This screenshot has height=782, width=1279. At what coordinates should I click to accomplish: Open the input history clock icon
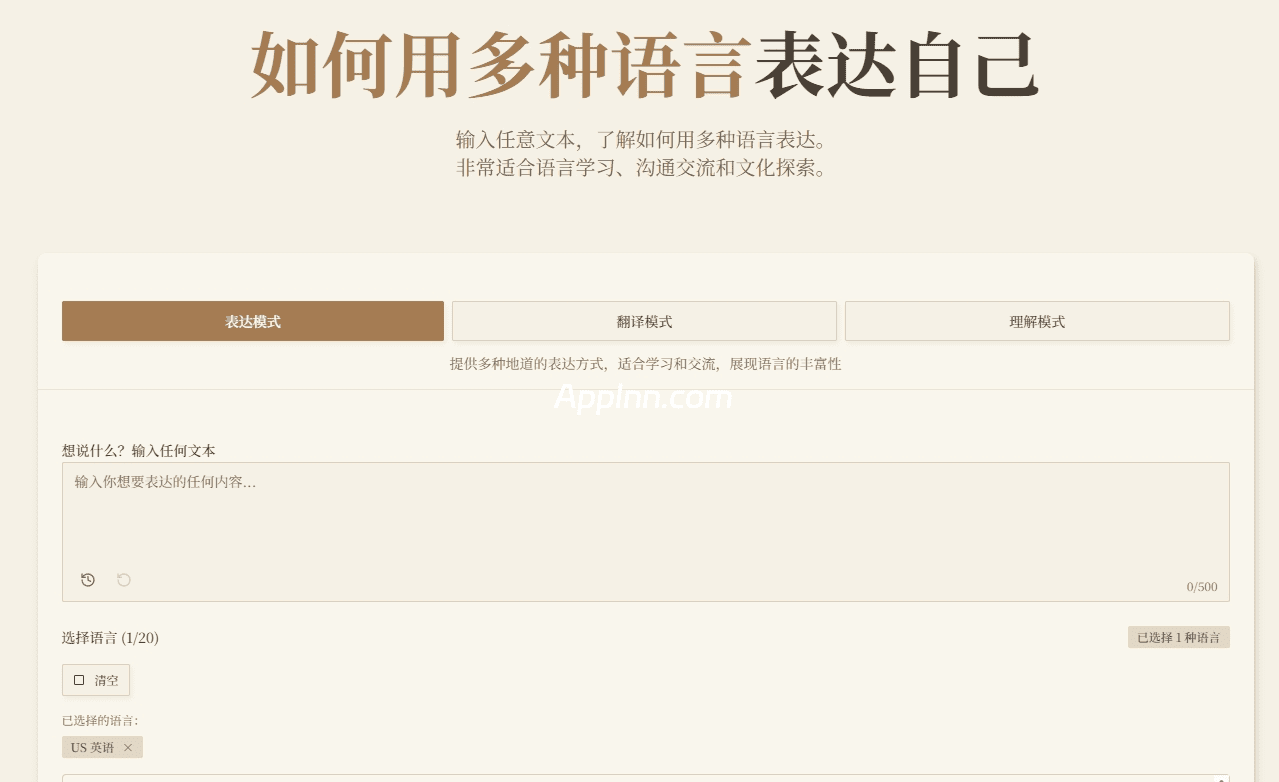click(88, 580)
